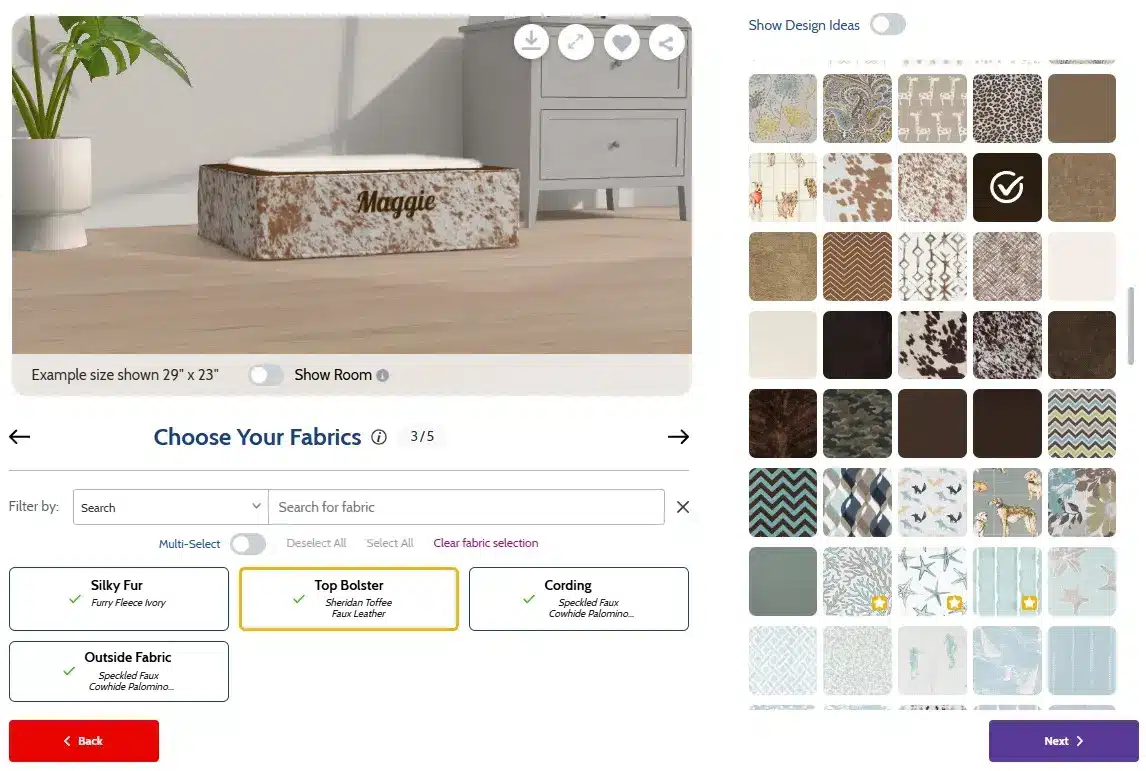Click the Clear fabric selection link
This screenshot has height=771, width=1146.
click(485, 543)
